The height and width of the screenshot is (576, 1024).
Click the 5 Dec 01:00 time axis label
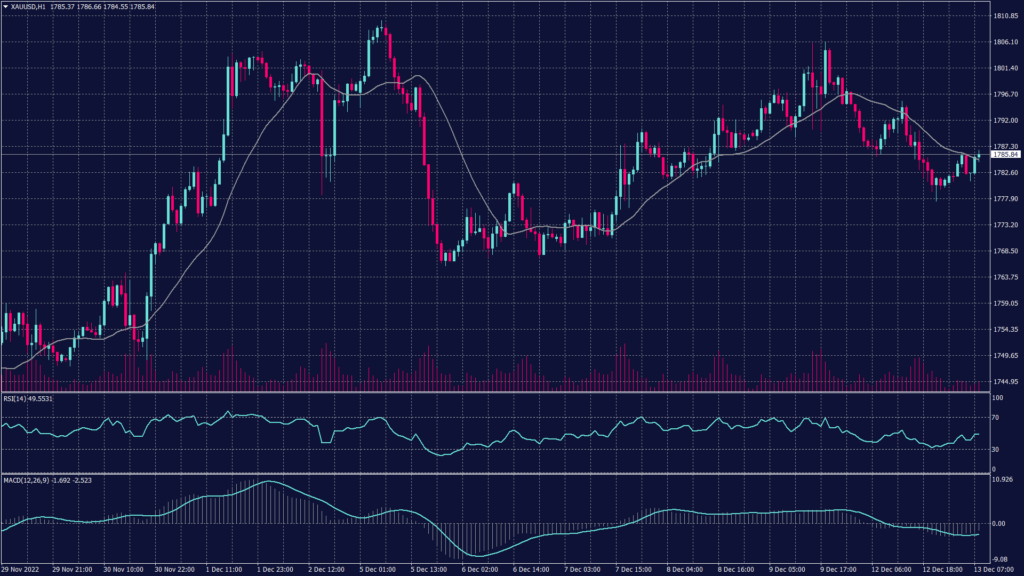(376, 570)
